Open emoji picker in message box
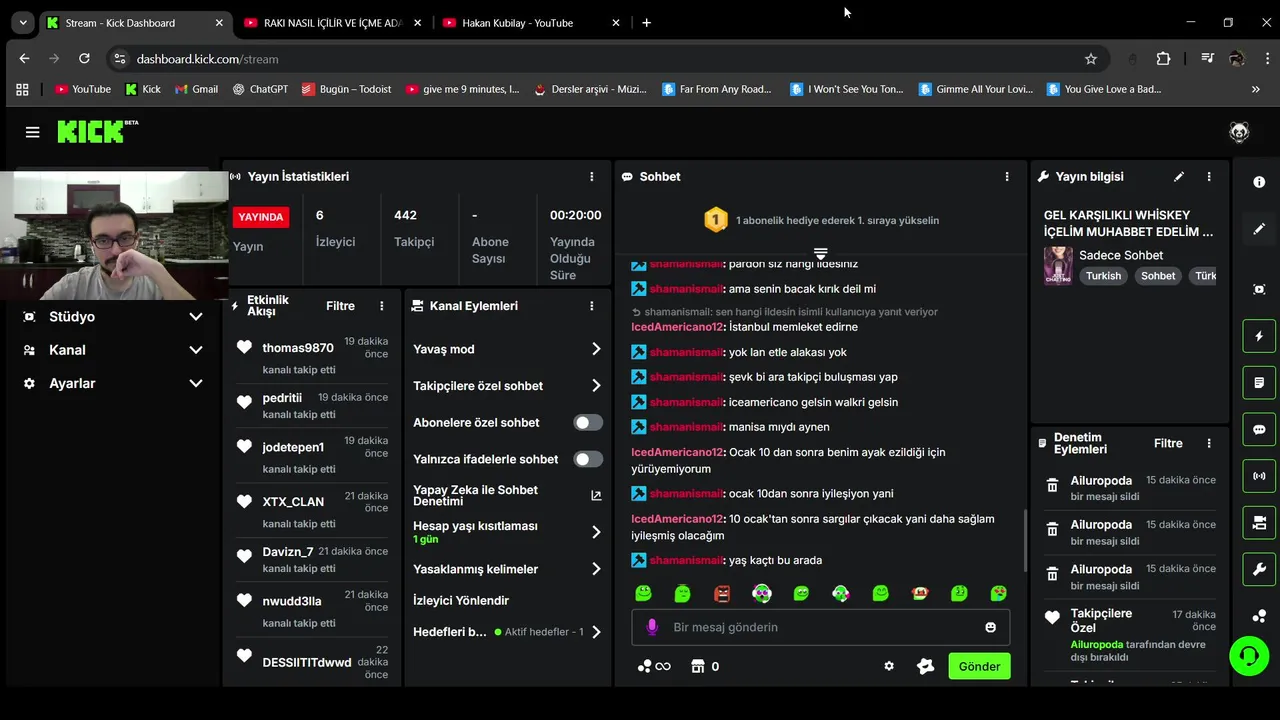Screen dimensions: 1280x720 [x=991, y=627]
